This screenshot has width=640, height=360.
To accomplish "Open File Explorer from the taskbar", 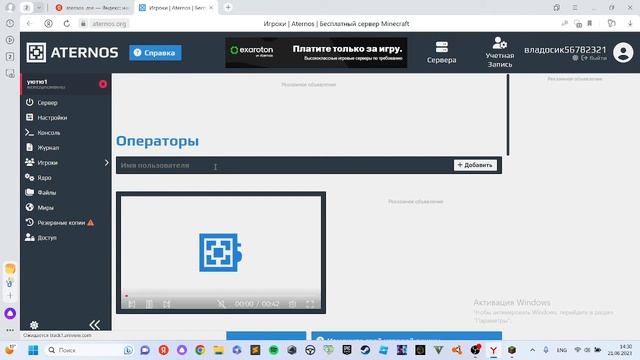I will [x=218, y=350].
